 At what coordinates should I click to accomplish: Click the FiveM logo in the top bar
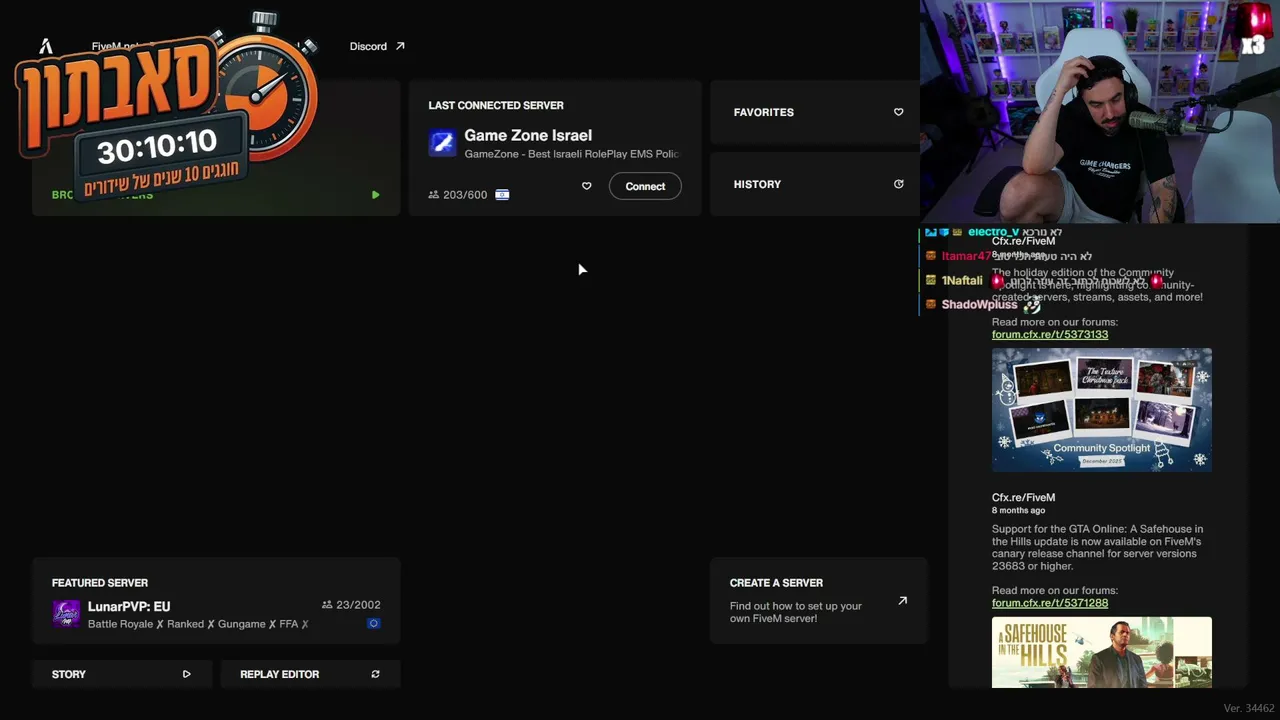point(46,46)
